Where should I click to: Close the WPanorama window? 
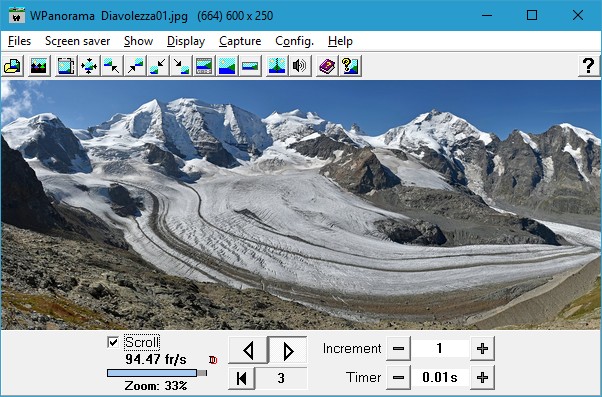tap(578, 15)
